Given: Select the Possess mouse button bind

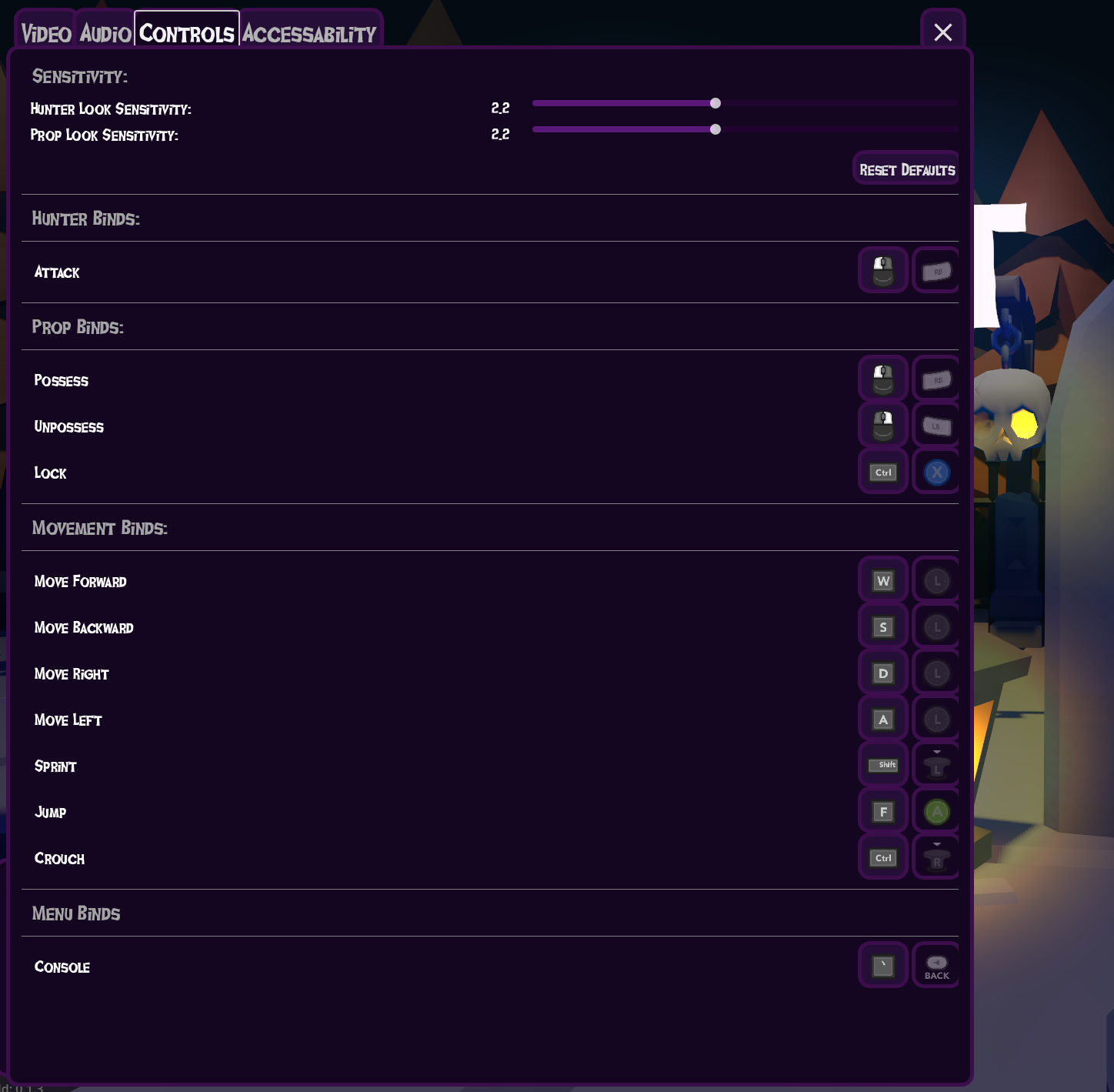Looking at the screenshot, I should pos(882,378).
